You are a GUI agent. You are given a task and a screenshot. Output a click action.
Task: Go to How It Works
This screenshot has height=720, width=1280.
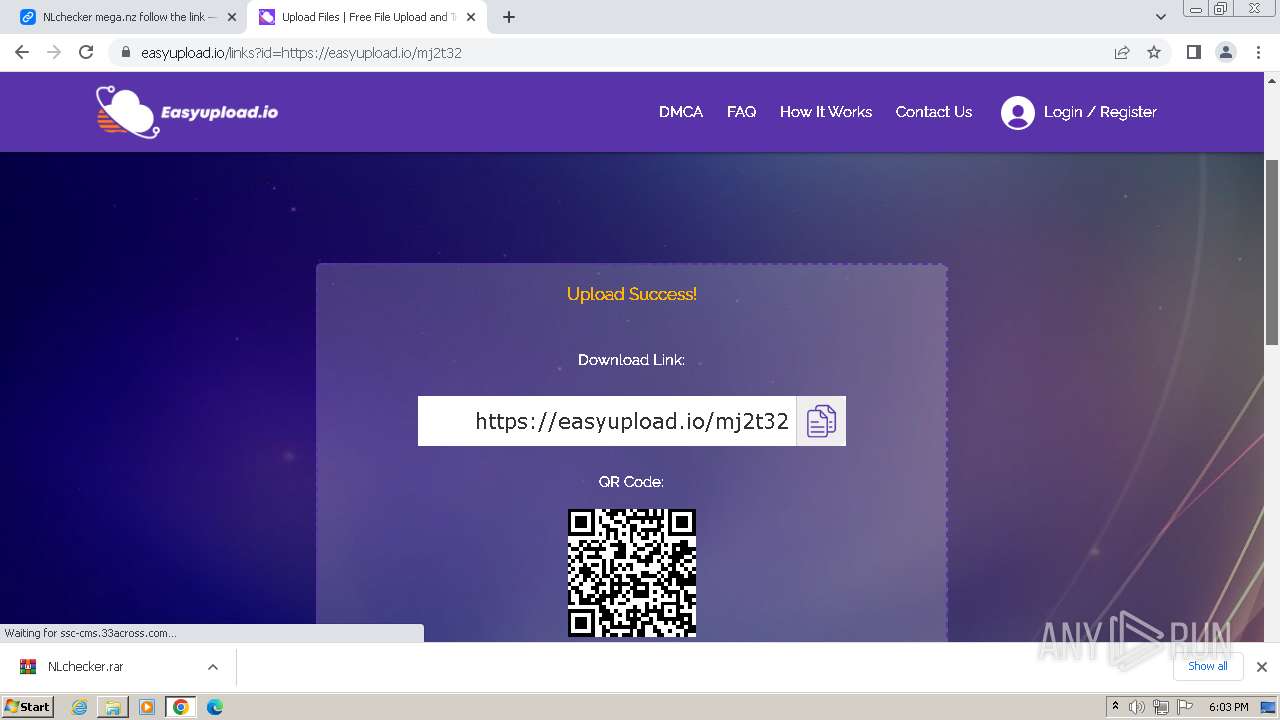pos(826,112)
